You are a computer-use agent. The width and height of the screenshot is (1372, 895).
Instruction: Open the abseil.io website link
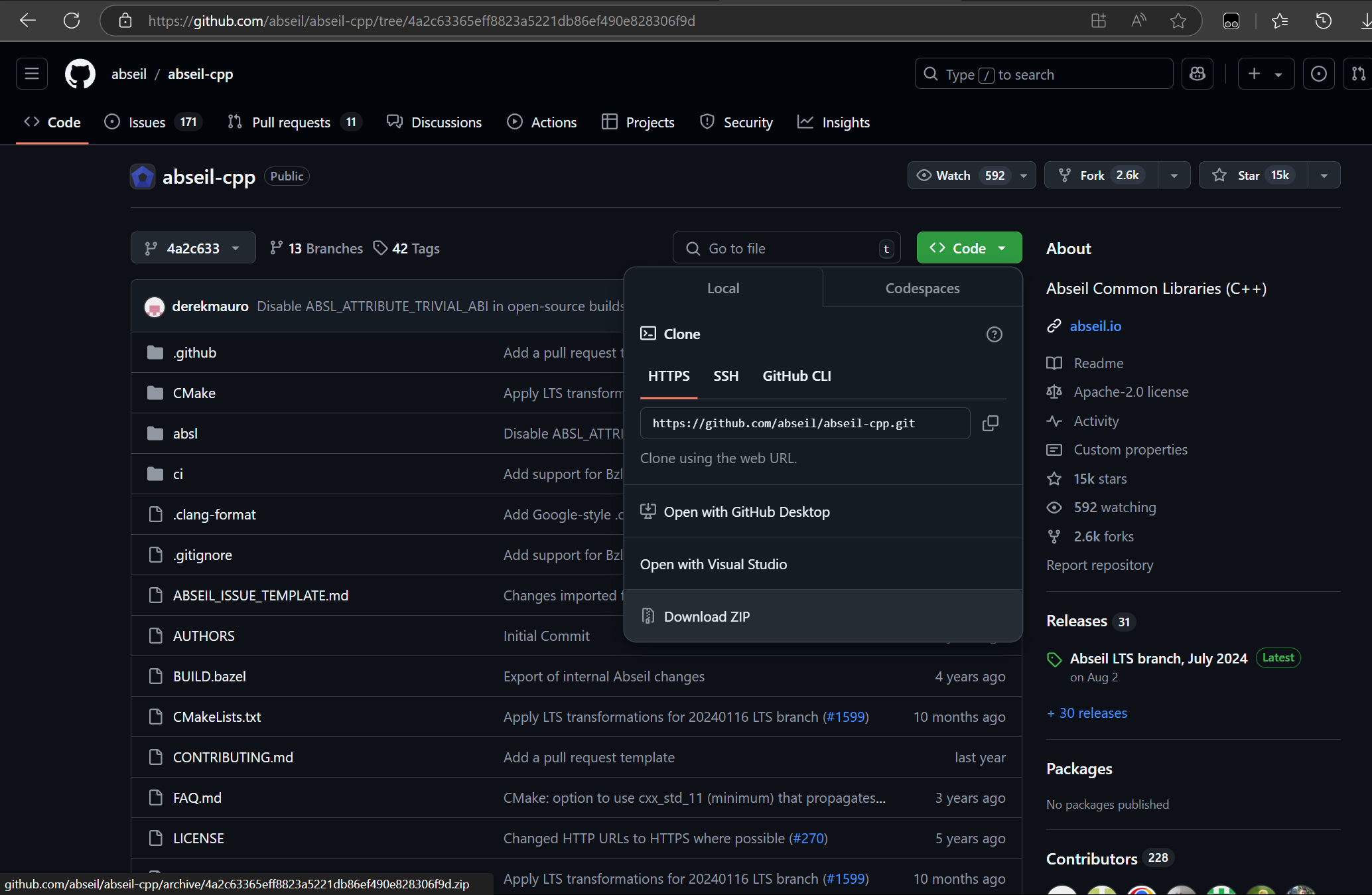1095,326
